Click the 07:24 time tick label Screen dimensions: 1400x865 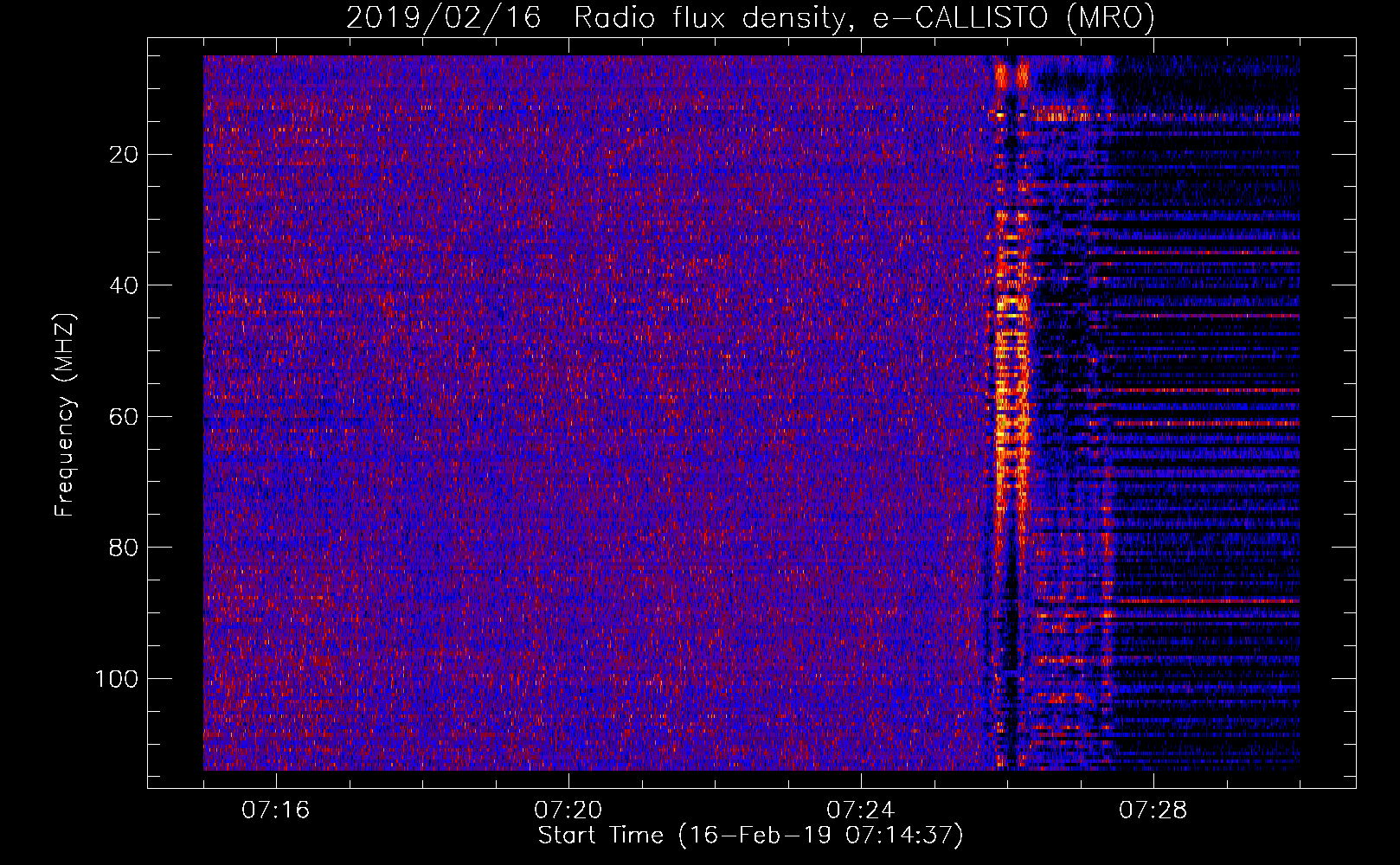pyautogui.click(x=860, y=811)
